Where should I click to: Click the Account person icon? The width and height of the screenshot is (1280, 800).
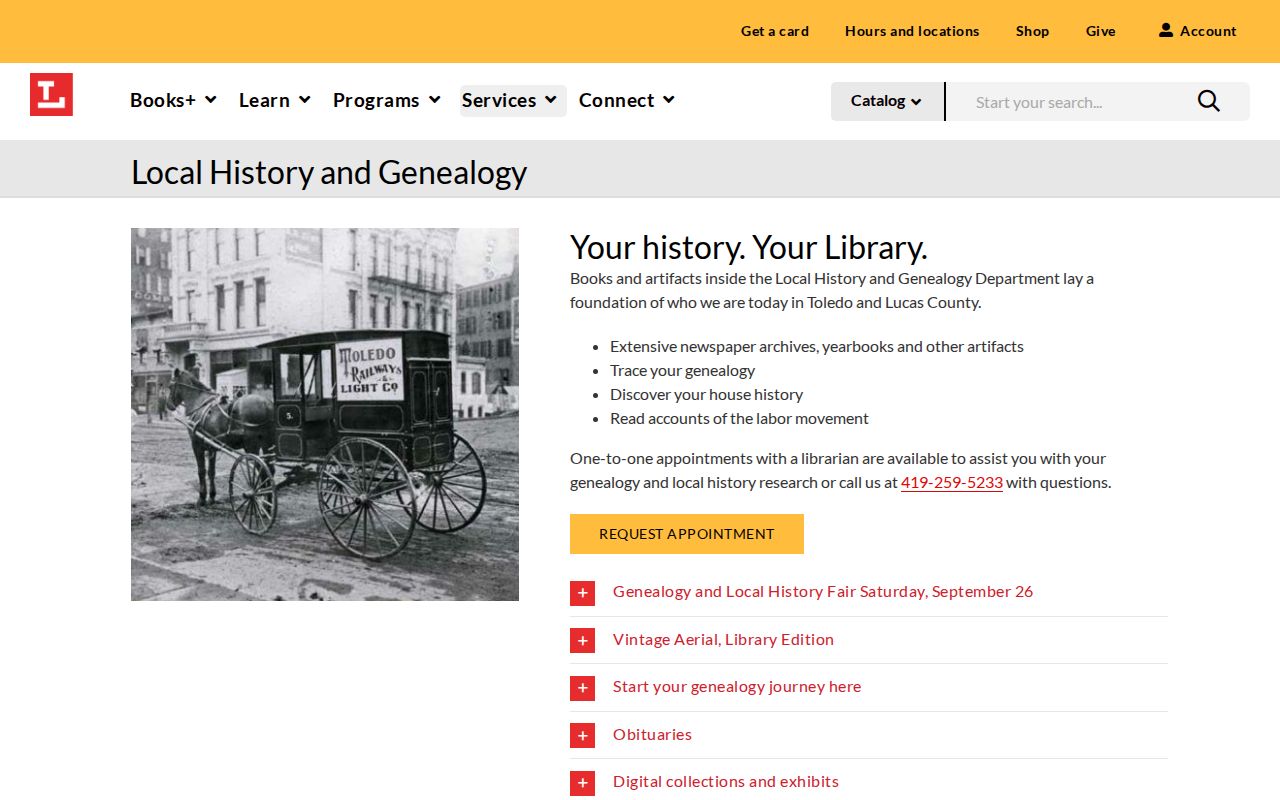click(1166, 30)
